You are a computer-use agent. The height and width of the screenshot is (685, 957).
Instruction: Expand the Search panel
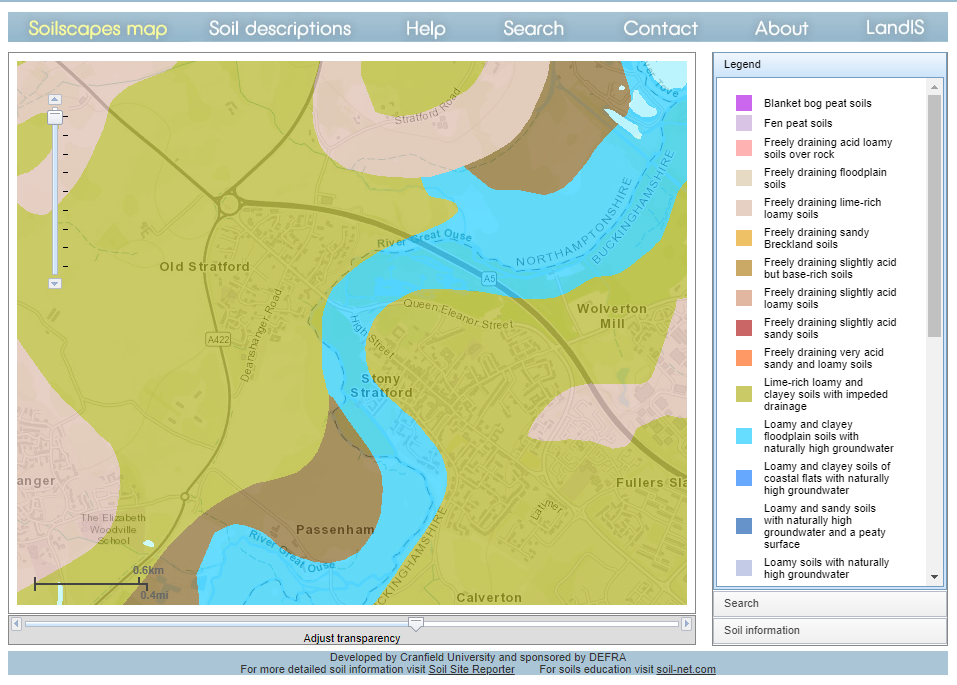pyautogui.click(x=829, y=603)
